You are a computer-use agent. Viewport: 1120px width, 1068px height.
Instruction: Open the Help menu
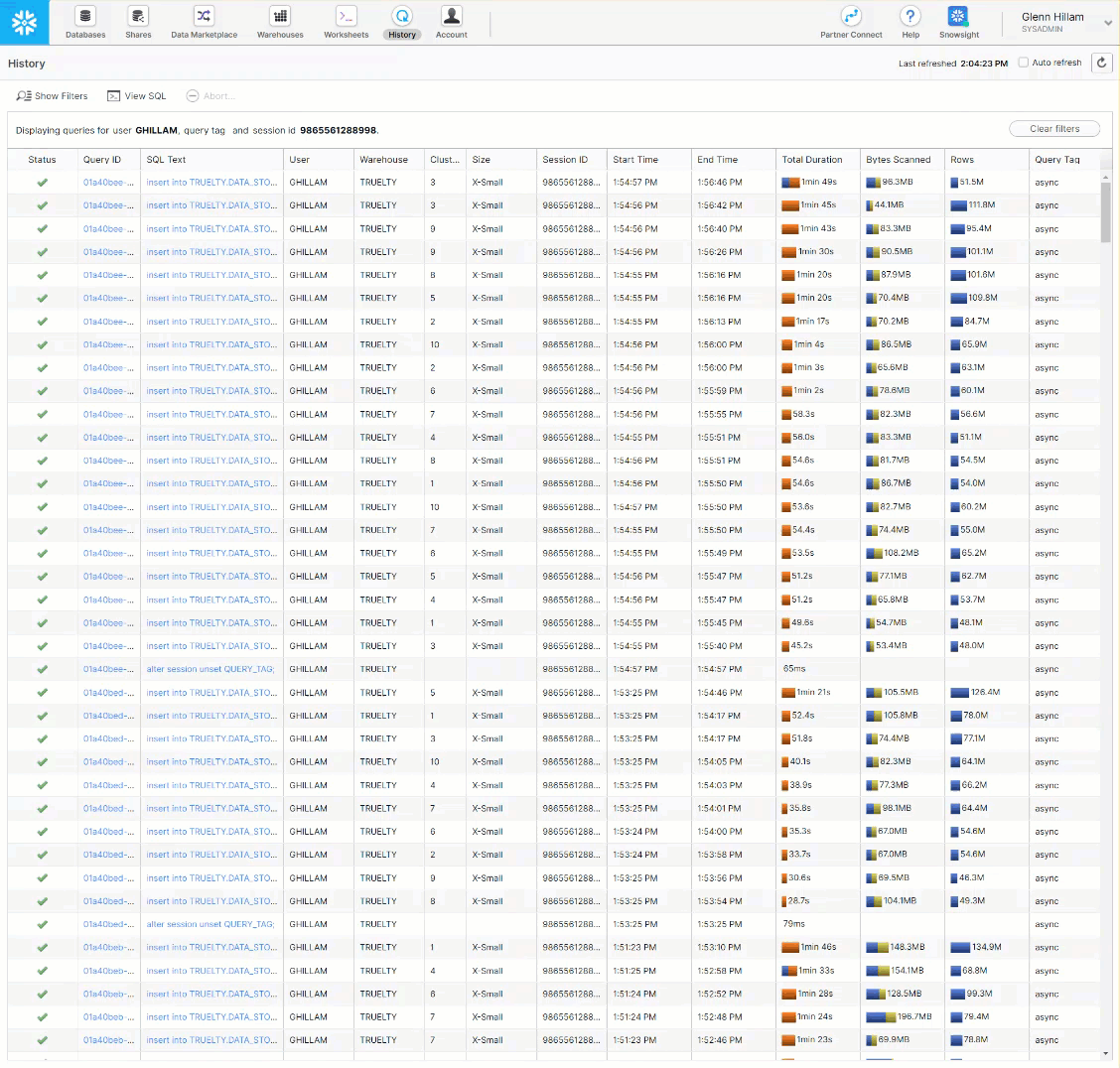click(x=910, y=21)
